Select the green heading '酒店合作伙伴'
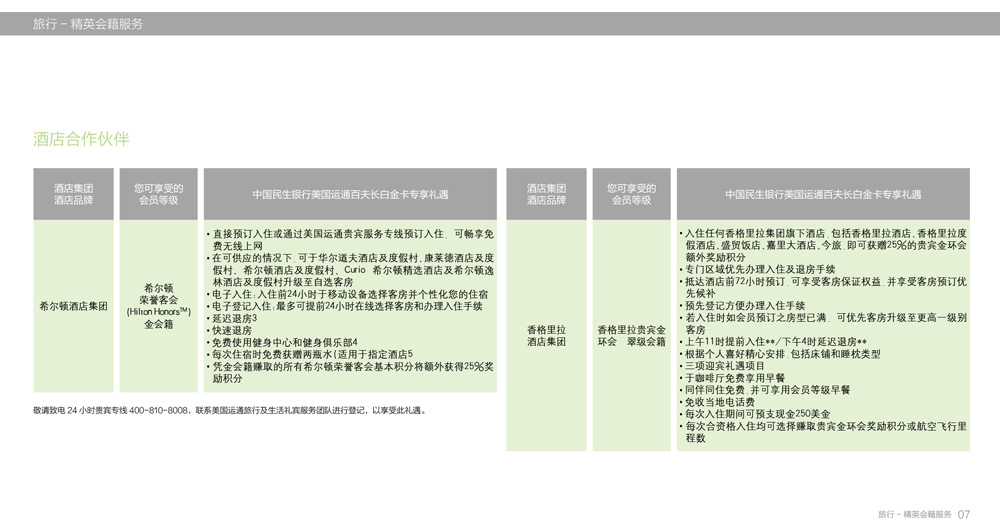This screenshot has height=530, width=1000. [x=81, y=139]
